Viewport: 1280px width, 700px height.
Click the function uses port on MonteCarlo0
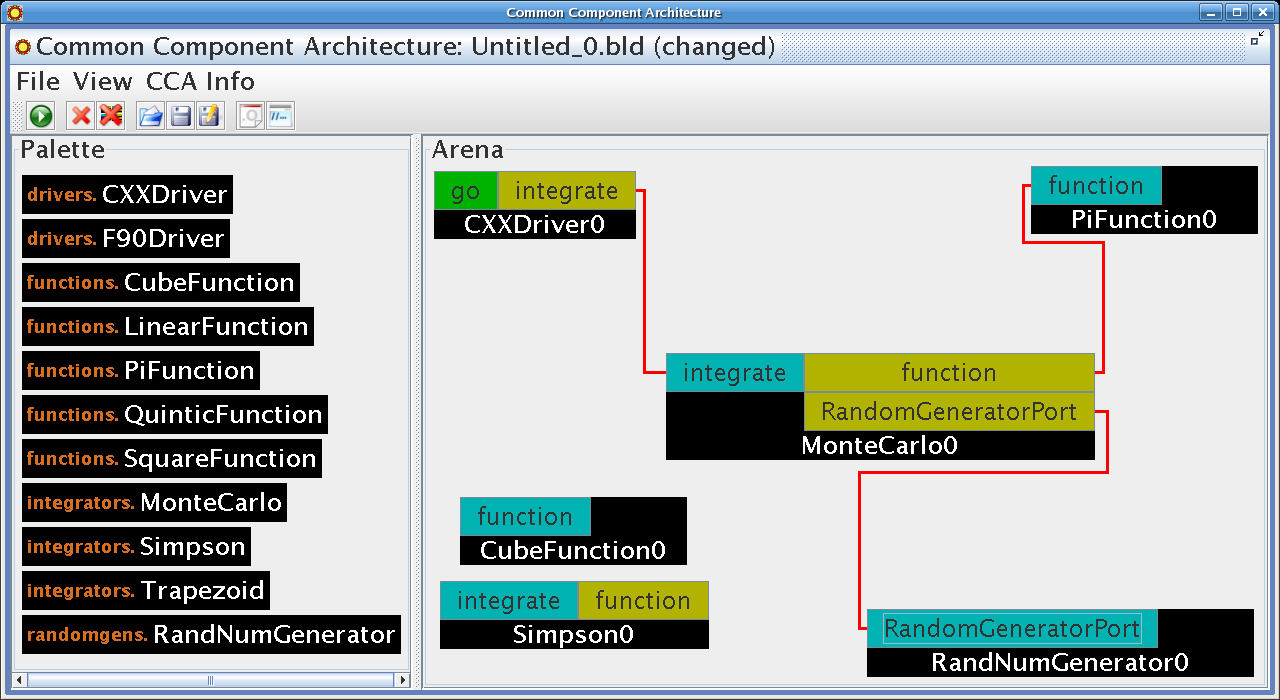point(949,373)
